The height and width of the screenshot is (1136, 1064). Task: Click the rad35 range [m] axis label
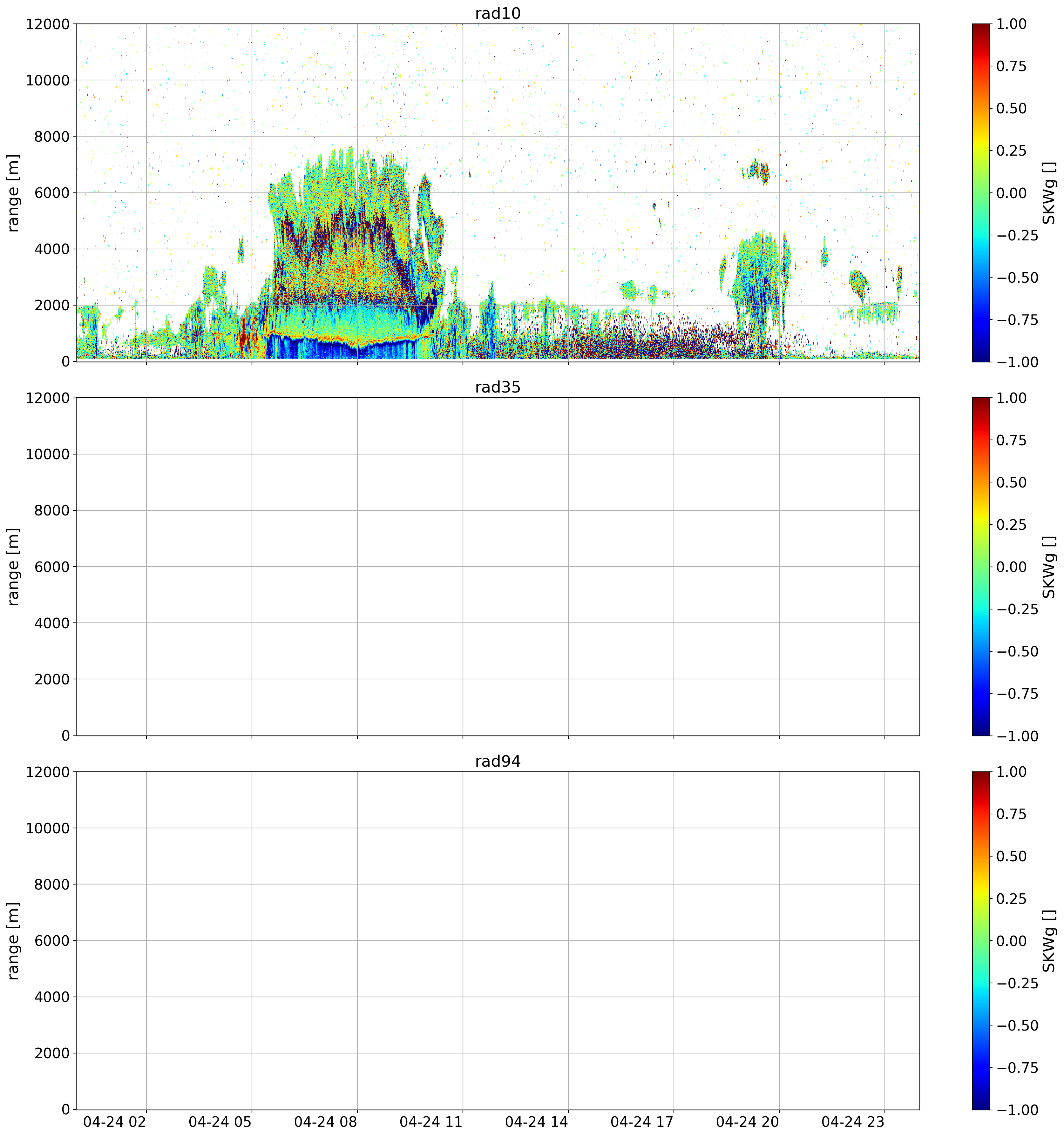click(13, 567)
